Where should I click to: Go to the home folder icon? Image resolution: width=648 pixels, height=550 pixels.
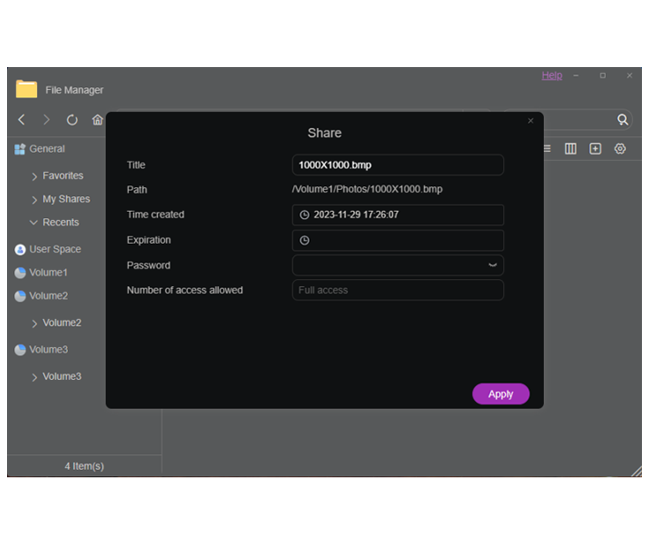click(x=97, y=120)
